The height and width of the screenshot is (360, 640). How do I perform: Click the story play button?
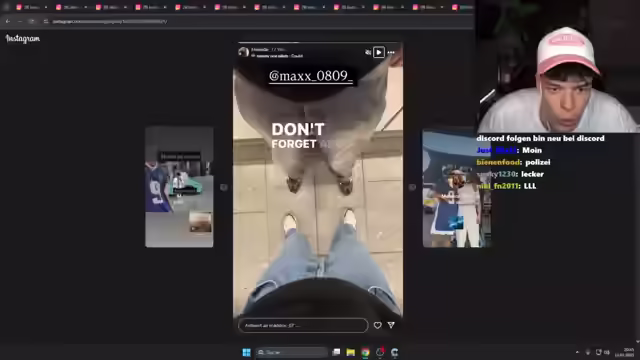[379, 52]
